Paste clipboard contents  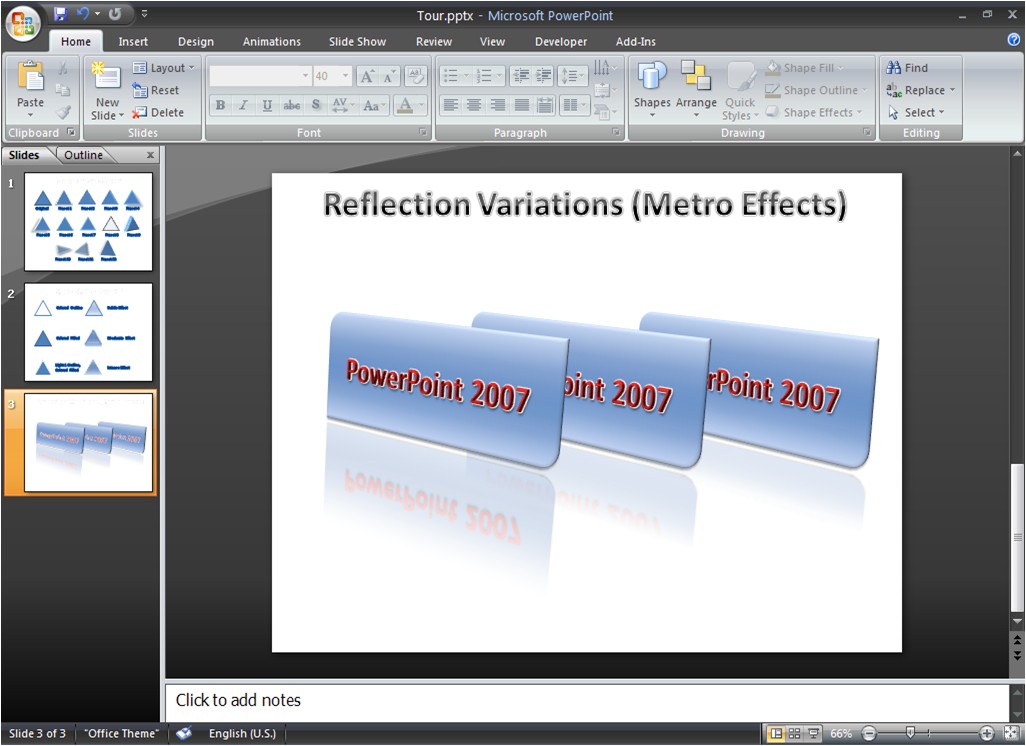(30, 88)
